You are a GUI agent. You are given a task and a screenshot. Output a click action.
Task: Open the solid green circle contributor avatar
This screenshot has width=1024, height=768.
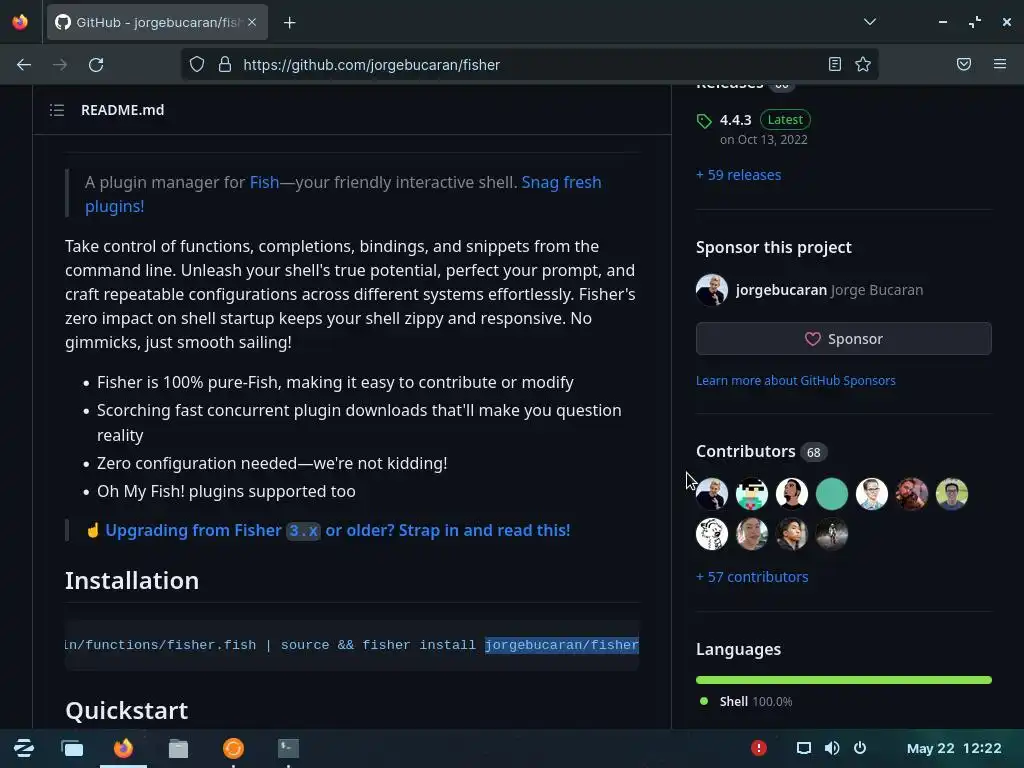click(832, 494)
